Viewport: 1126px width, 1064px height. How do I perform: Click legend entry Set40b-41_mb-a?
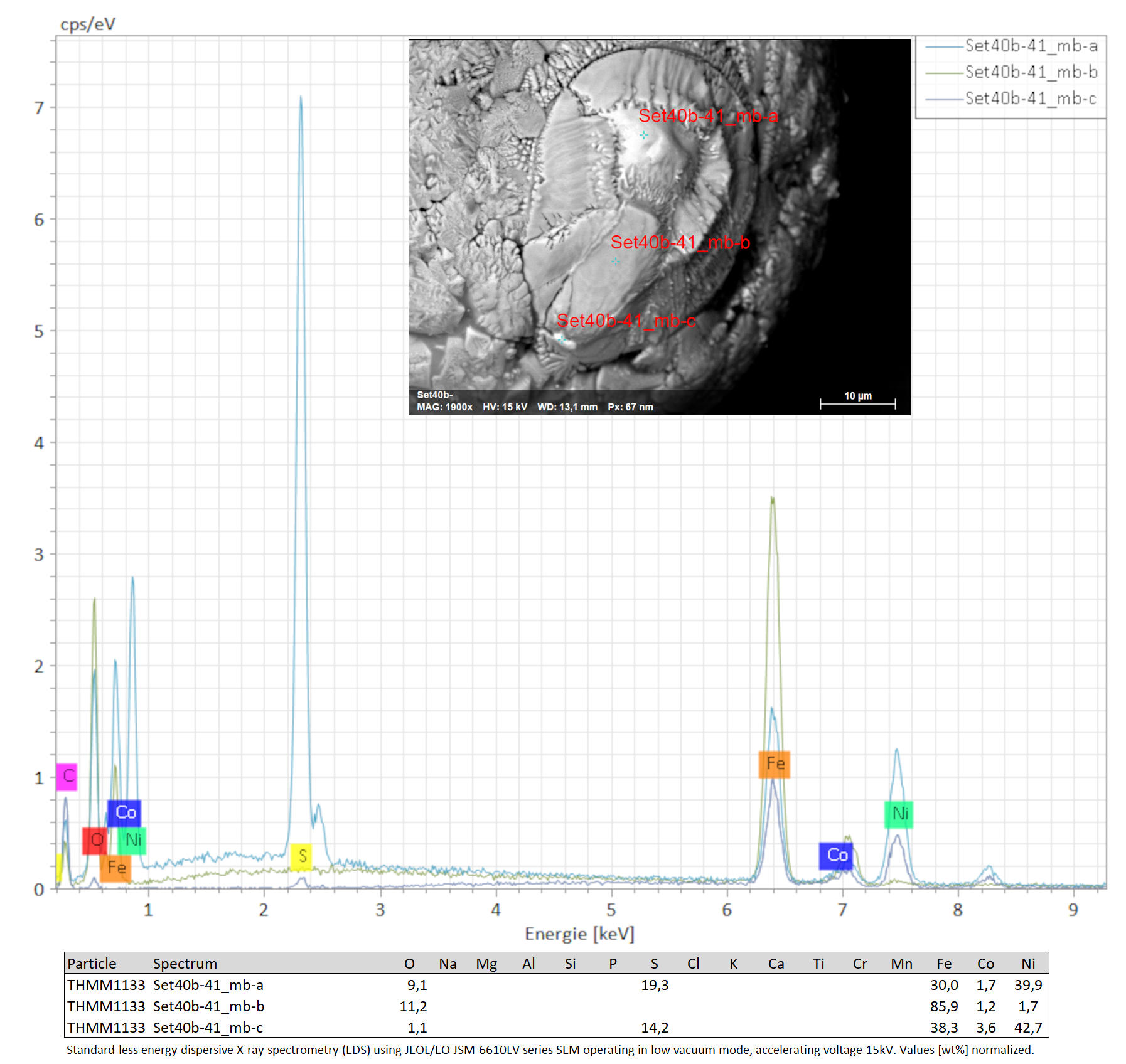point(1011,46)
